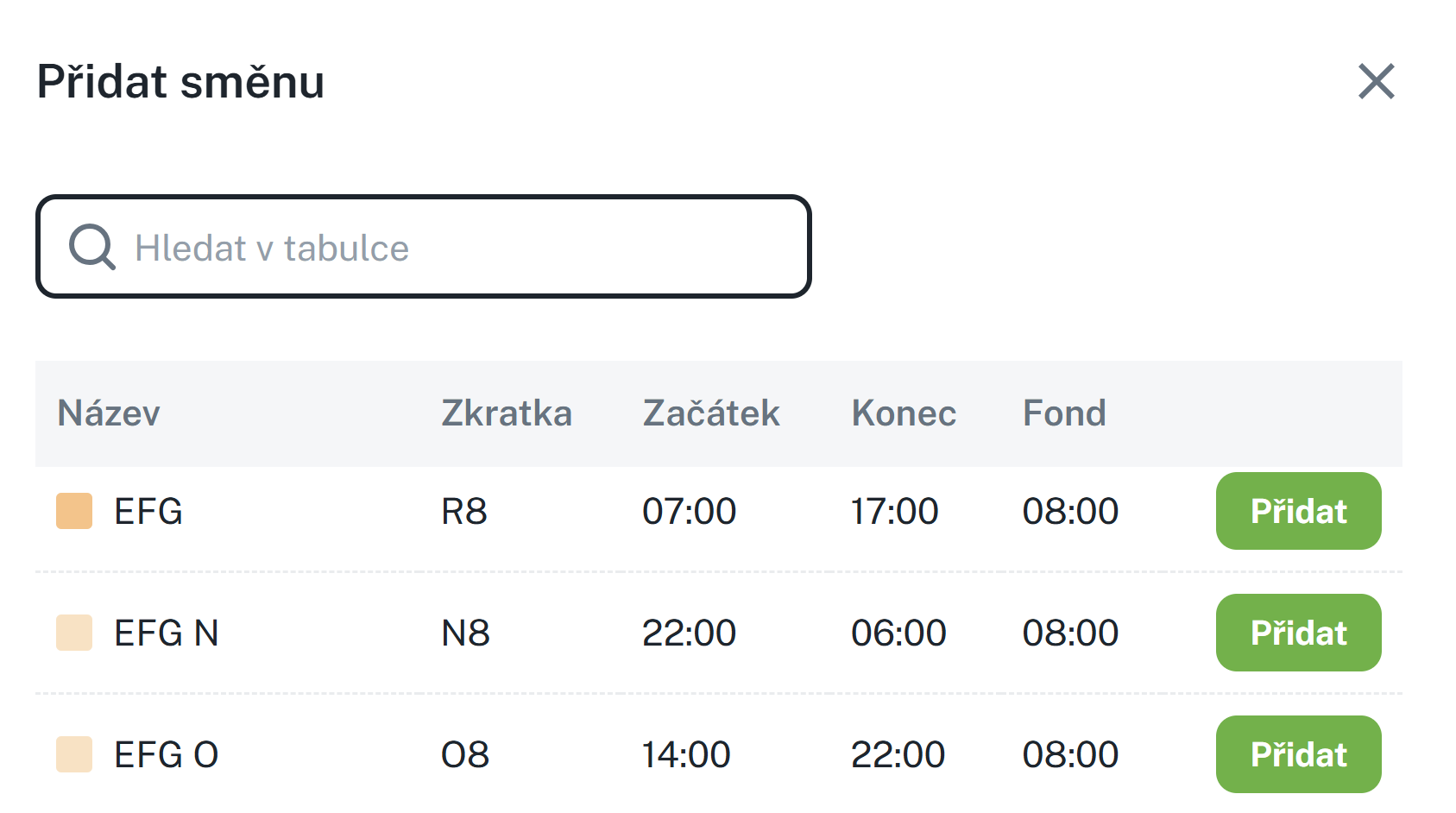
Task: Click the N8 abbreviation cell
Action: click(x=465, y=633)
